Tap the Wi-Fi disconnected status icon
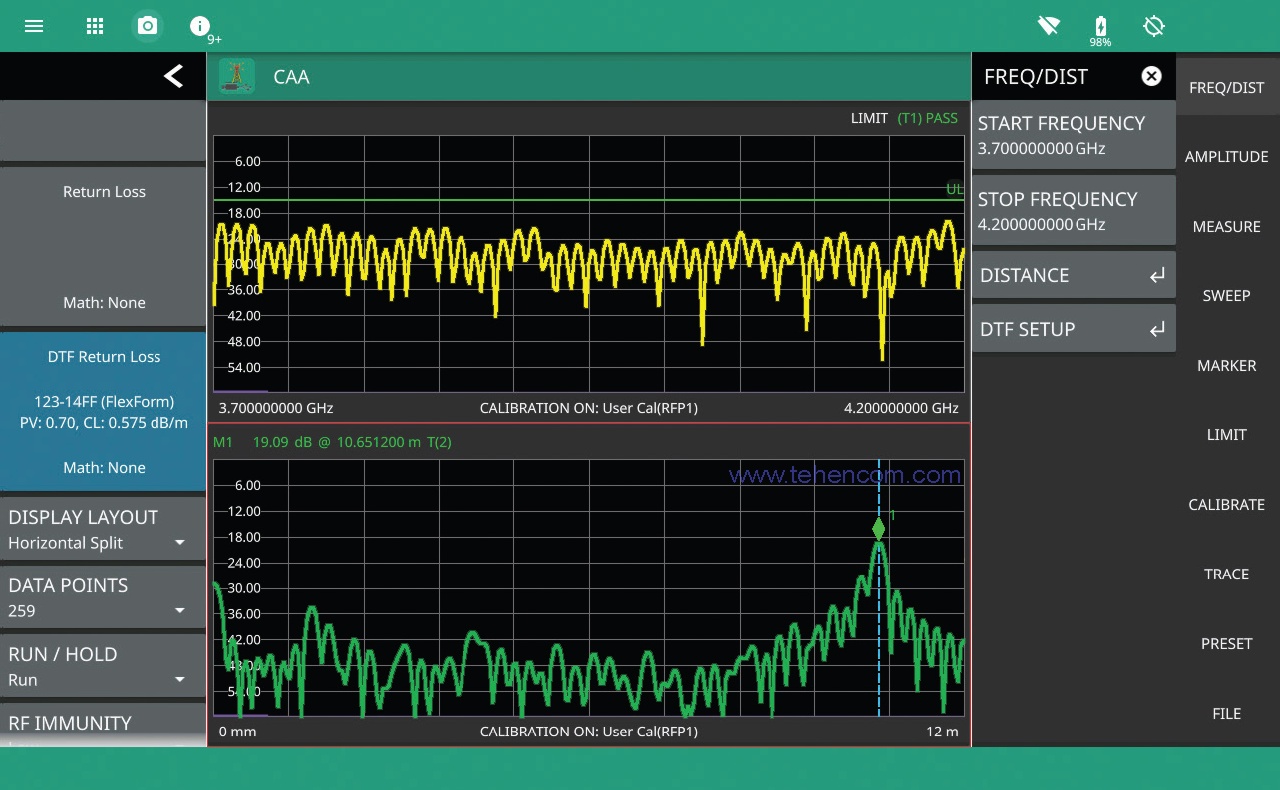Image resolution: width=1280 pixels, height=790 pixels. pos(1048,26)
